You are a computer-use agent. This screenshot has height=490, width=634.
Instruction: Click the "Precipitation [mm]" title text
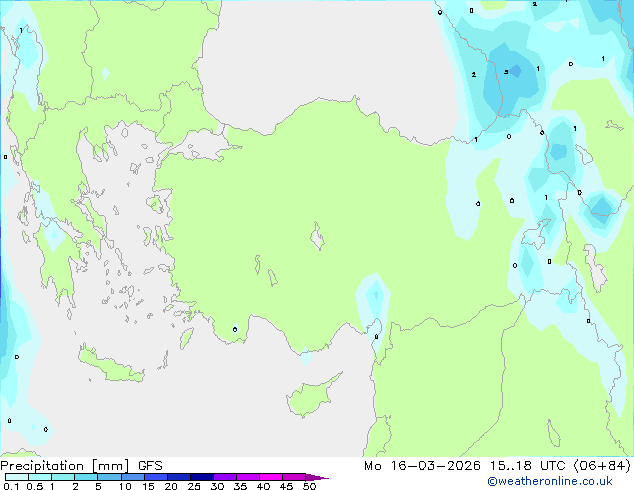65,466
